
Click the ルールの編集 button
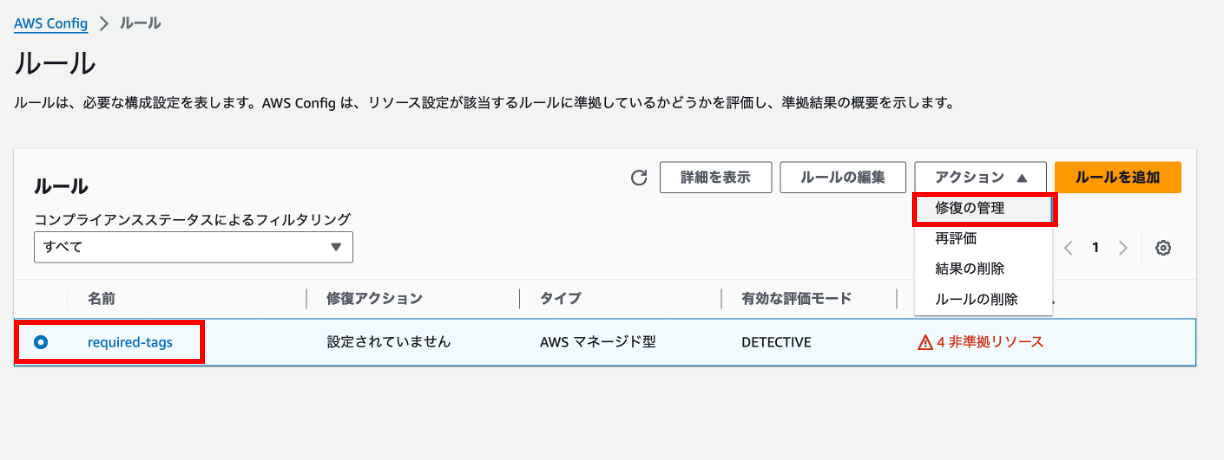tap(843, 177)
